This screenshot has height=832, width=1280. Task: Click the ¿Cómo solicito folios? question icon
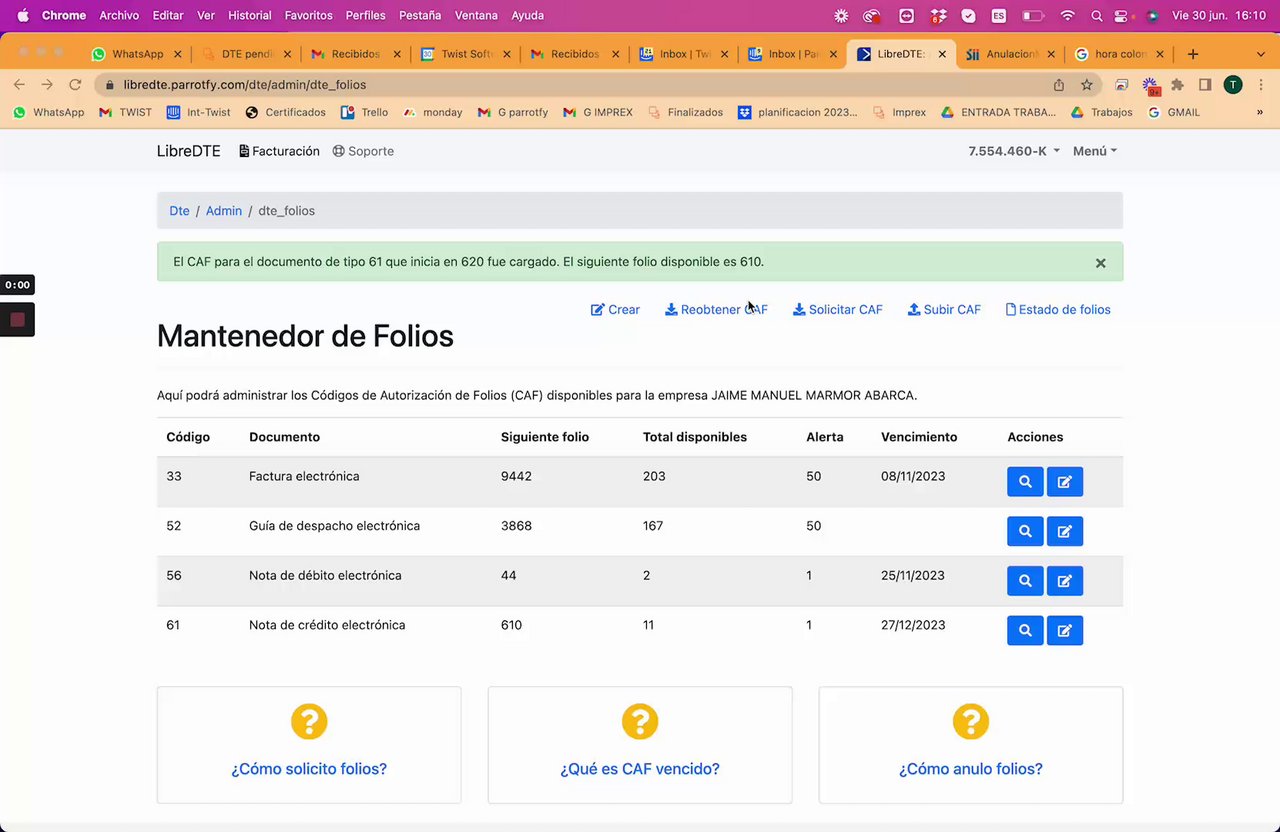pyautogui.click(x=309, y=721)
